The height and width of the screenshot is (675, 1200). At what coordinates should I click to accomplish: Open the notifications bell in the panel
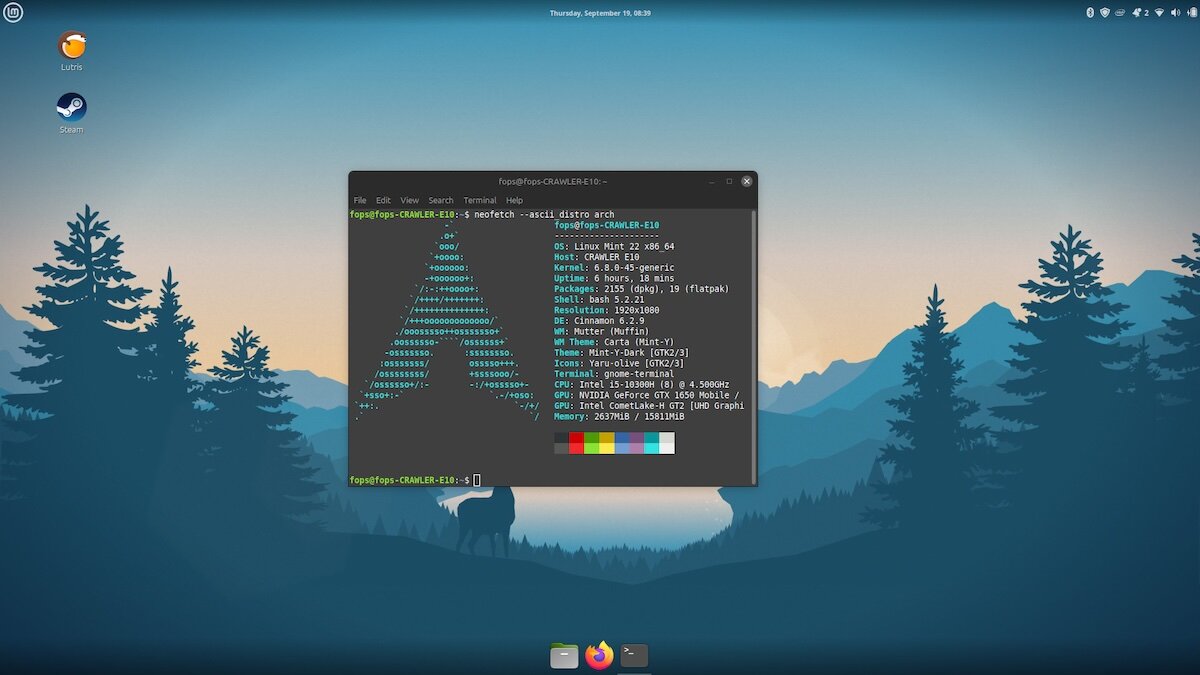coord(1135,13)
